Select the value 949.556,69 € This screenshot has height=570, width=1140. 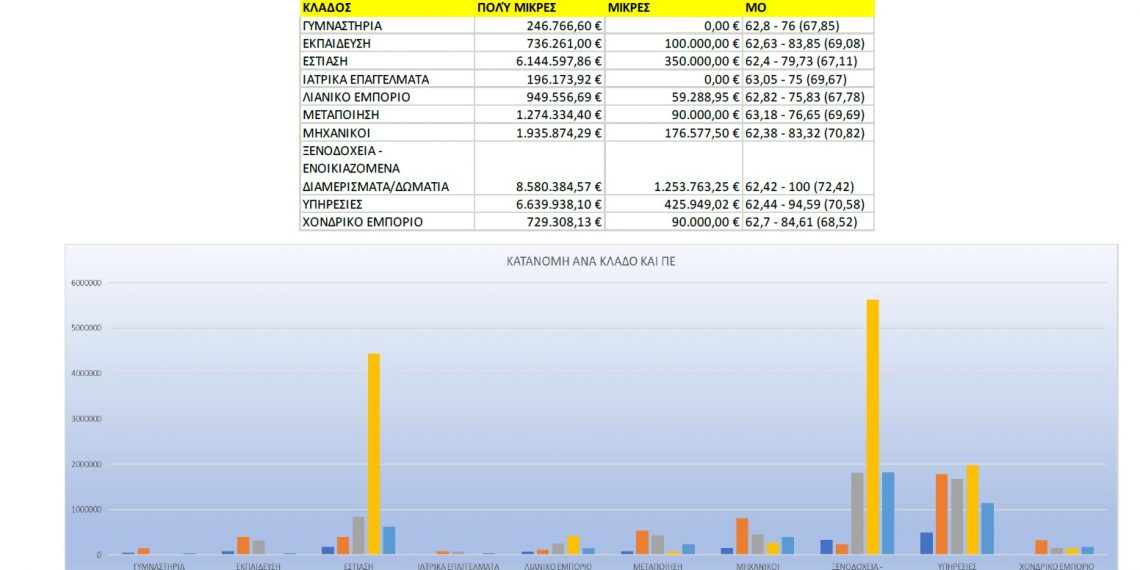(x=566, y=97)
